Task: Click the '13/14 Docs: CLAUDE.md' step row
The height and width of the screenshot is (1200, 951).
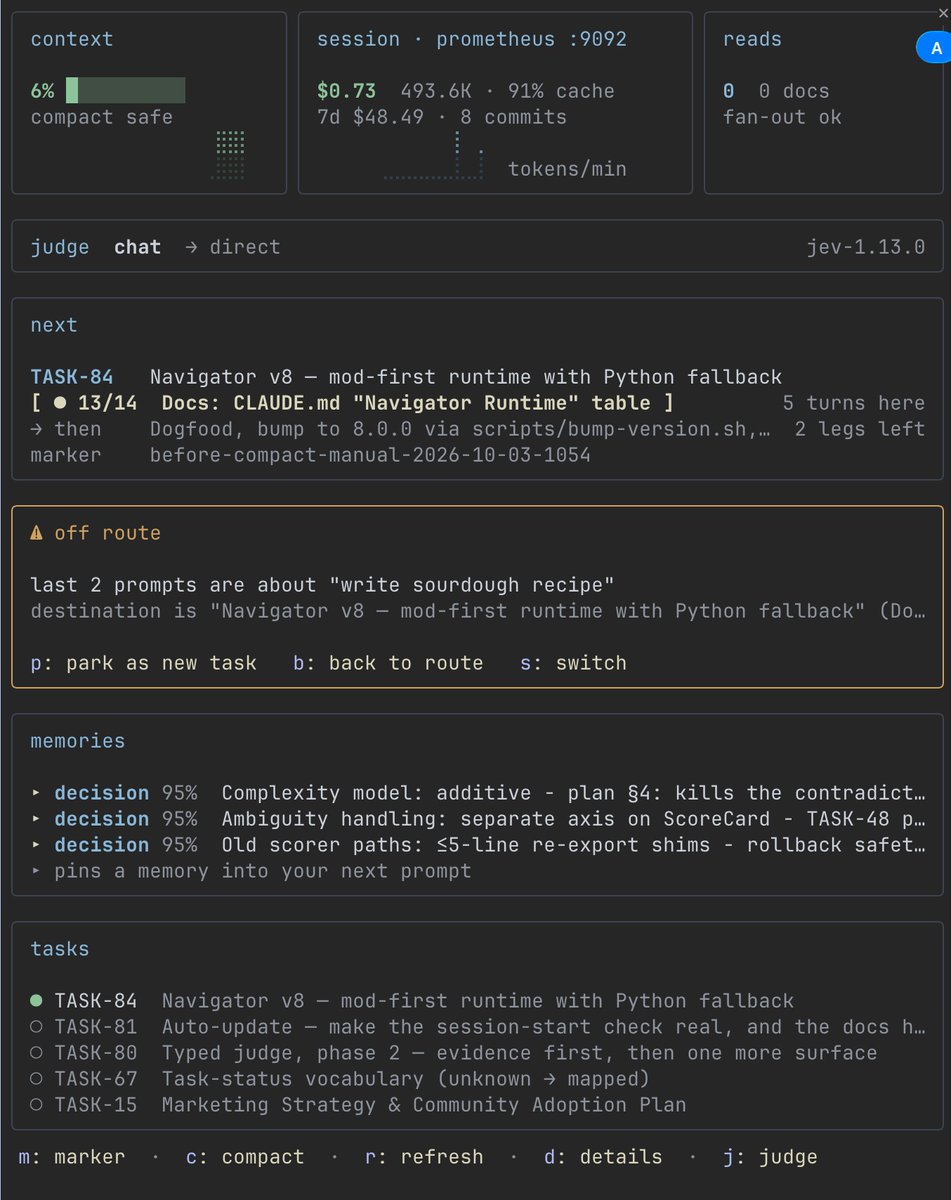Action: point(353,403)
